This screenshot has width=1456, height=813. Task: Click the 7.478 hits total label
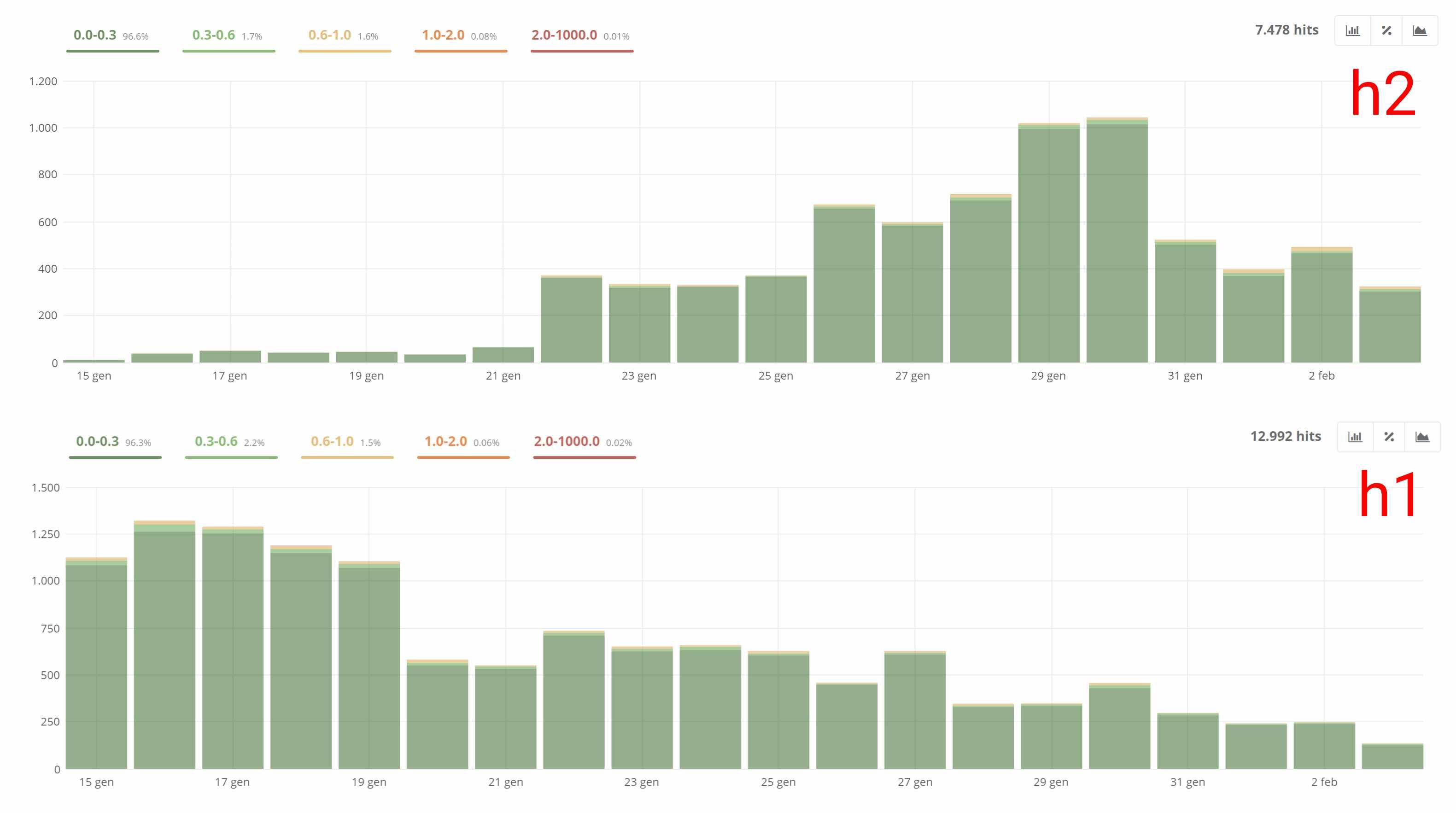click(x=1286, y=30)
